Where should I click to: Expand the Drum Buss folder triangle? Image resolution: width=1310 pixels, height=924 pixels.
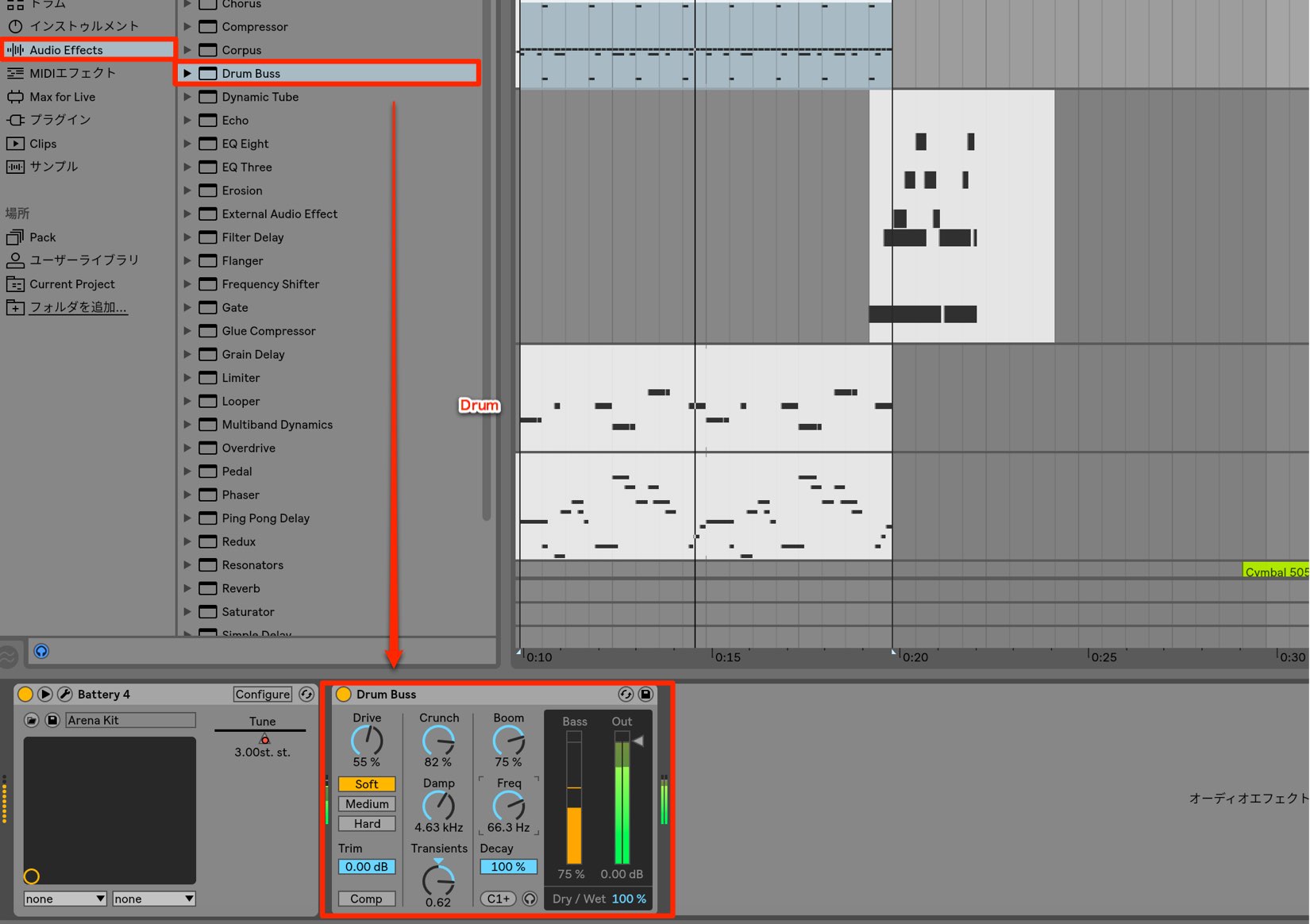pos(187,73)
